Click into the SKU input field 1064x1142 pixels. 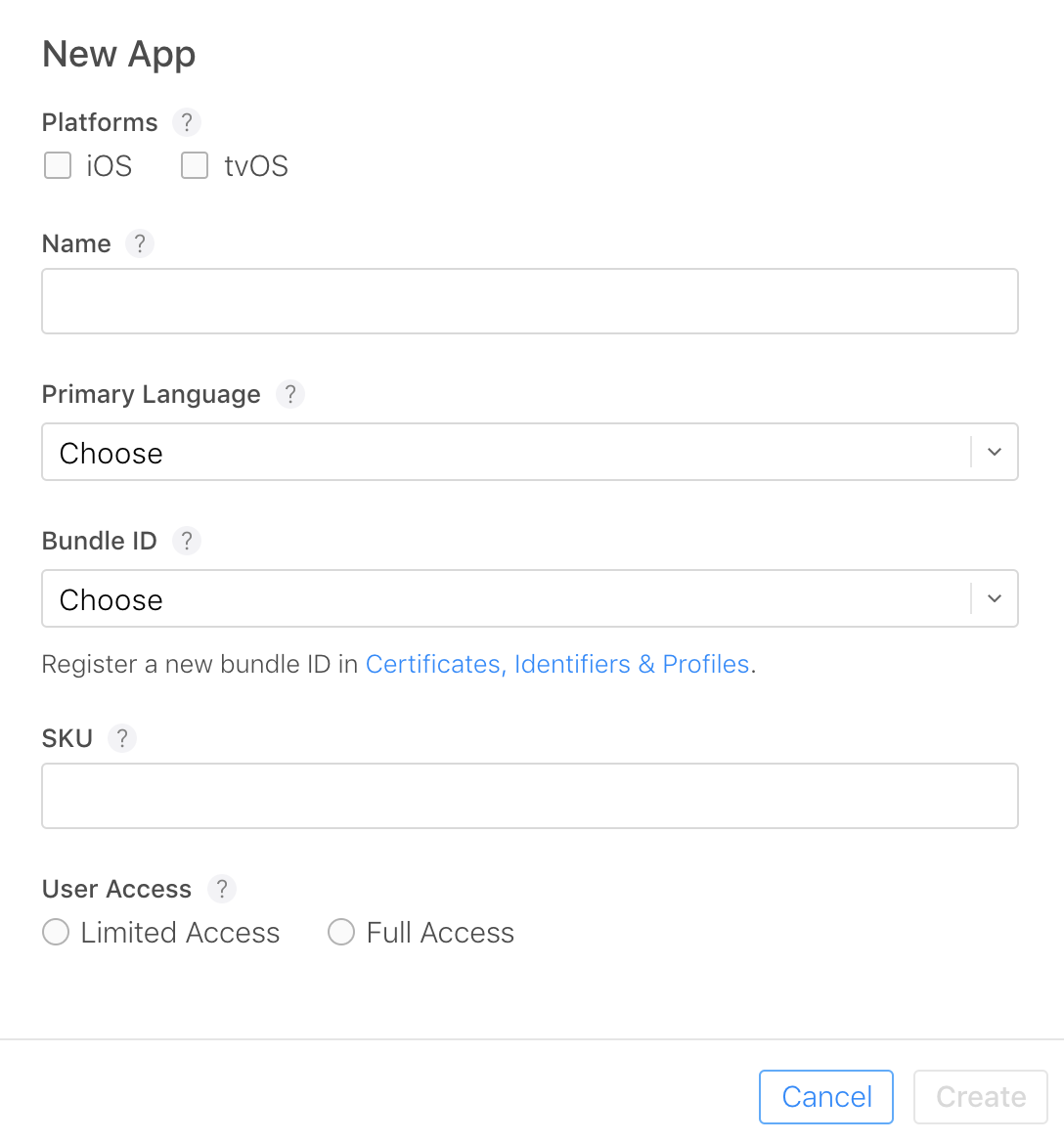point(529,796)
